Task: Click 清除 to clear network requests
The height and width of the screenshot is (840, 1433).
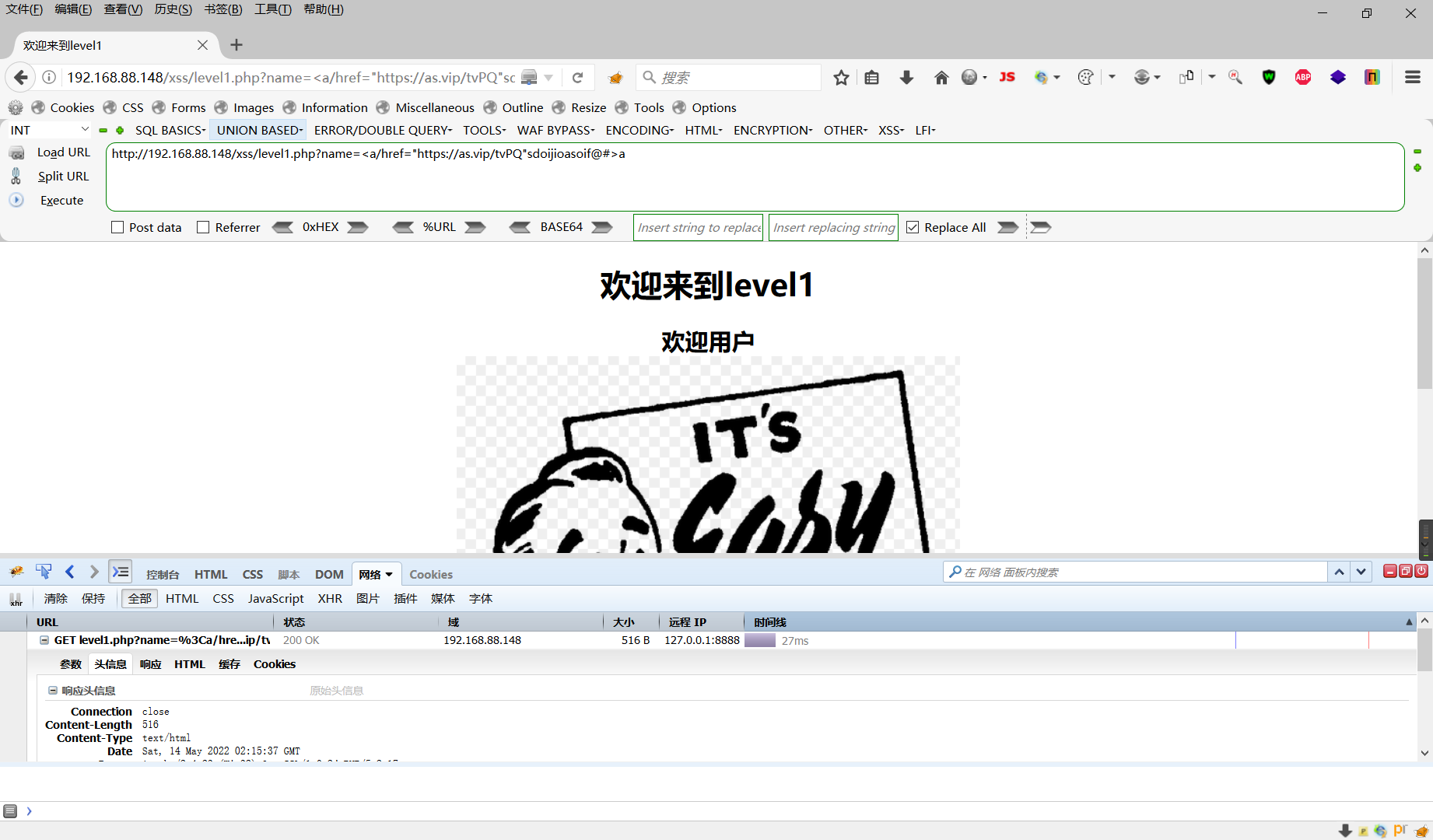Action: (55, 598)
